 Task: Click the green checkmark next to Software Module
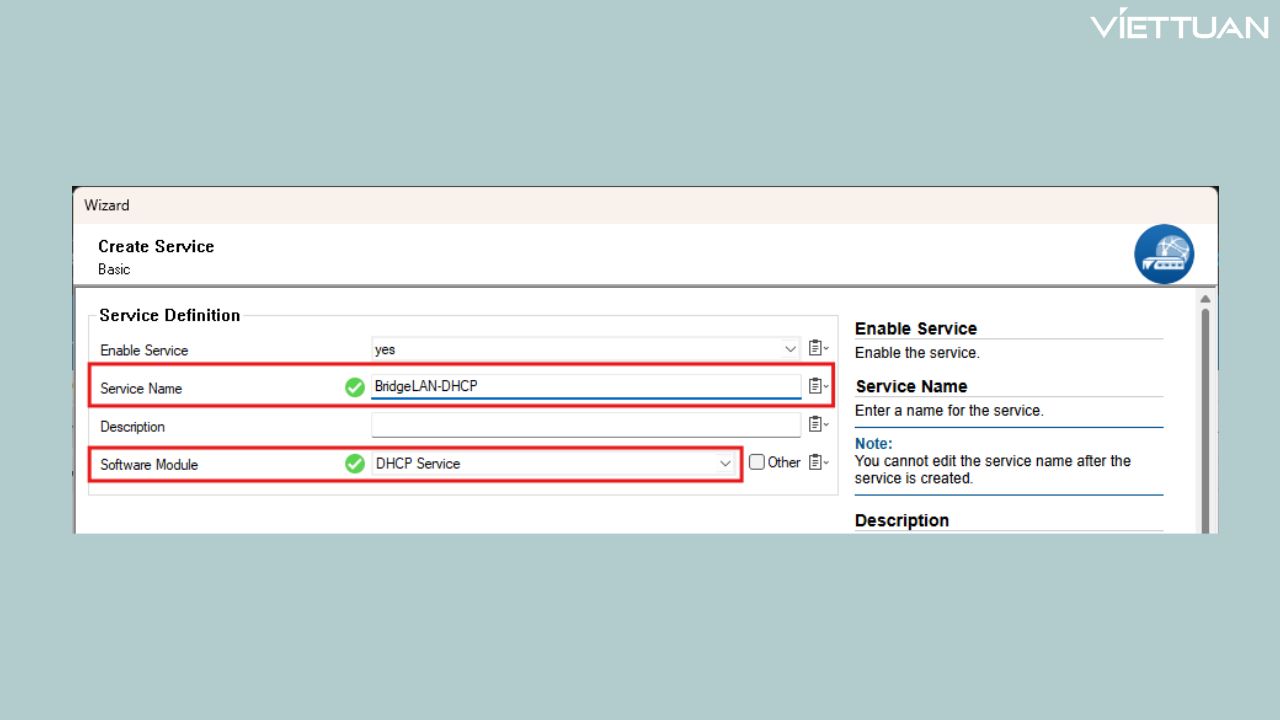click(x=355, y=464)
